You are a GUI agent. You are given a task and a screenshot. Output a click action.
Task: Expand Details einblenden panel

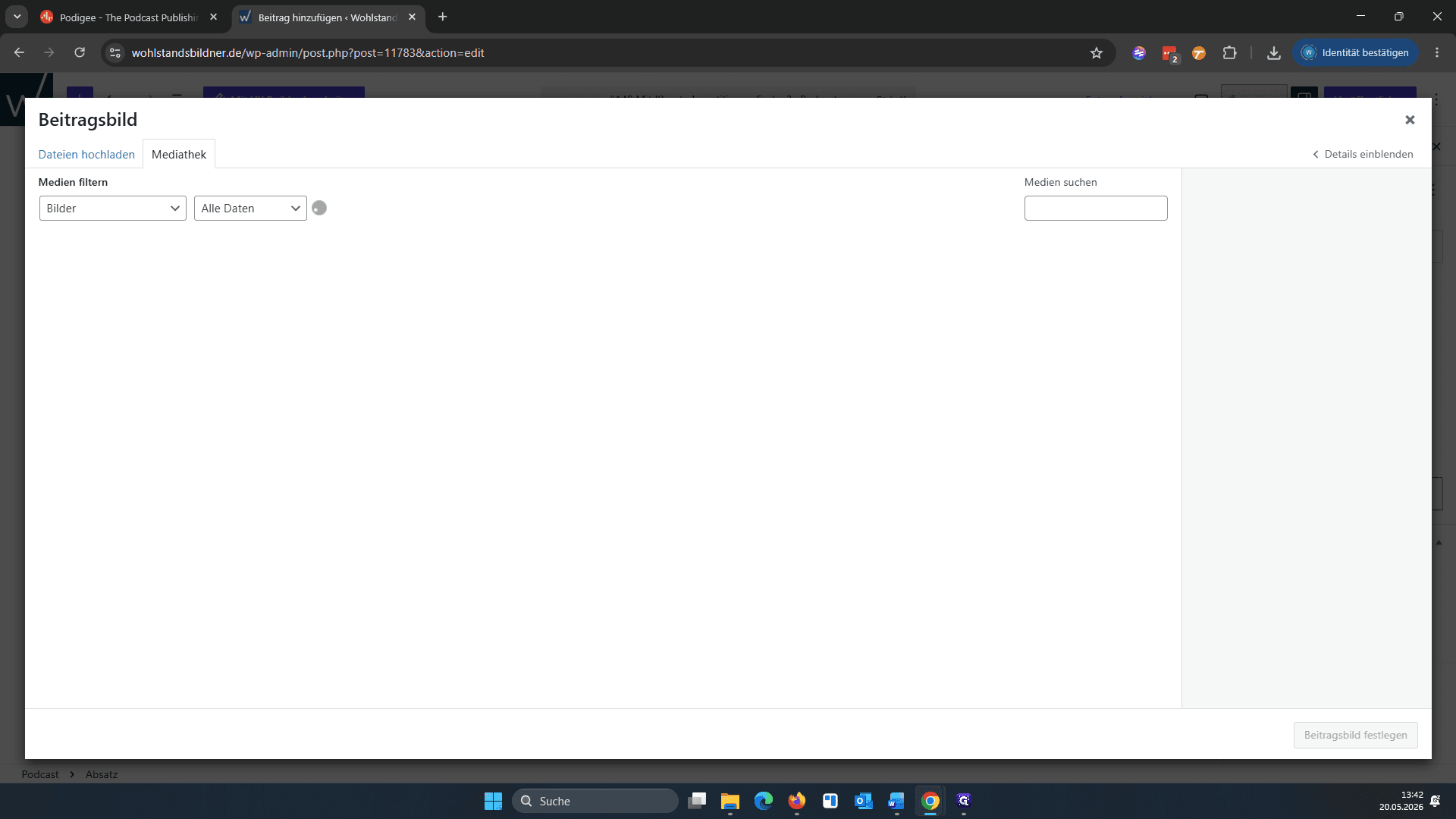coord(1363,155)
